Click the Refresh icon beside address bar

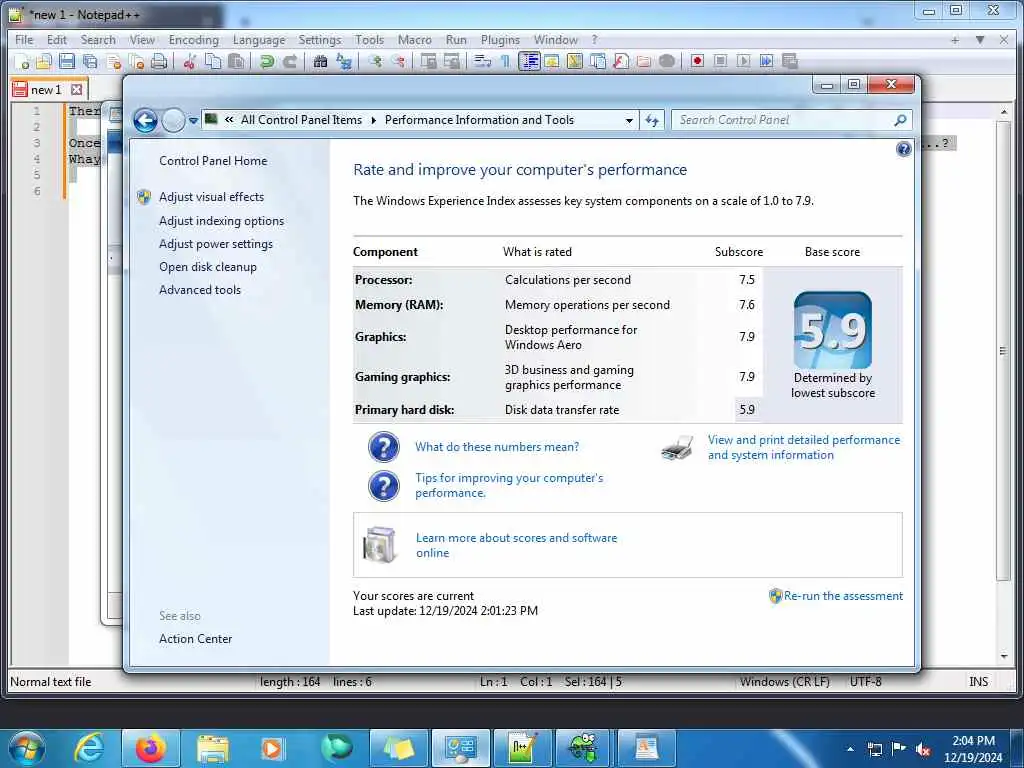pyautogui.click(x=652, y=120)
